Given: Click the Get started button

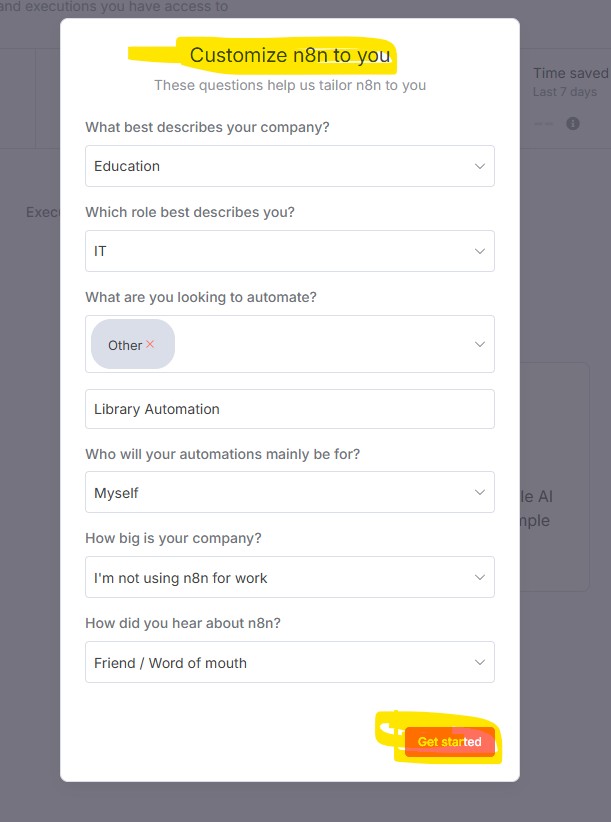Looking at the screenshot, I should [x=450, y=742].
